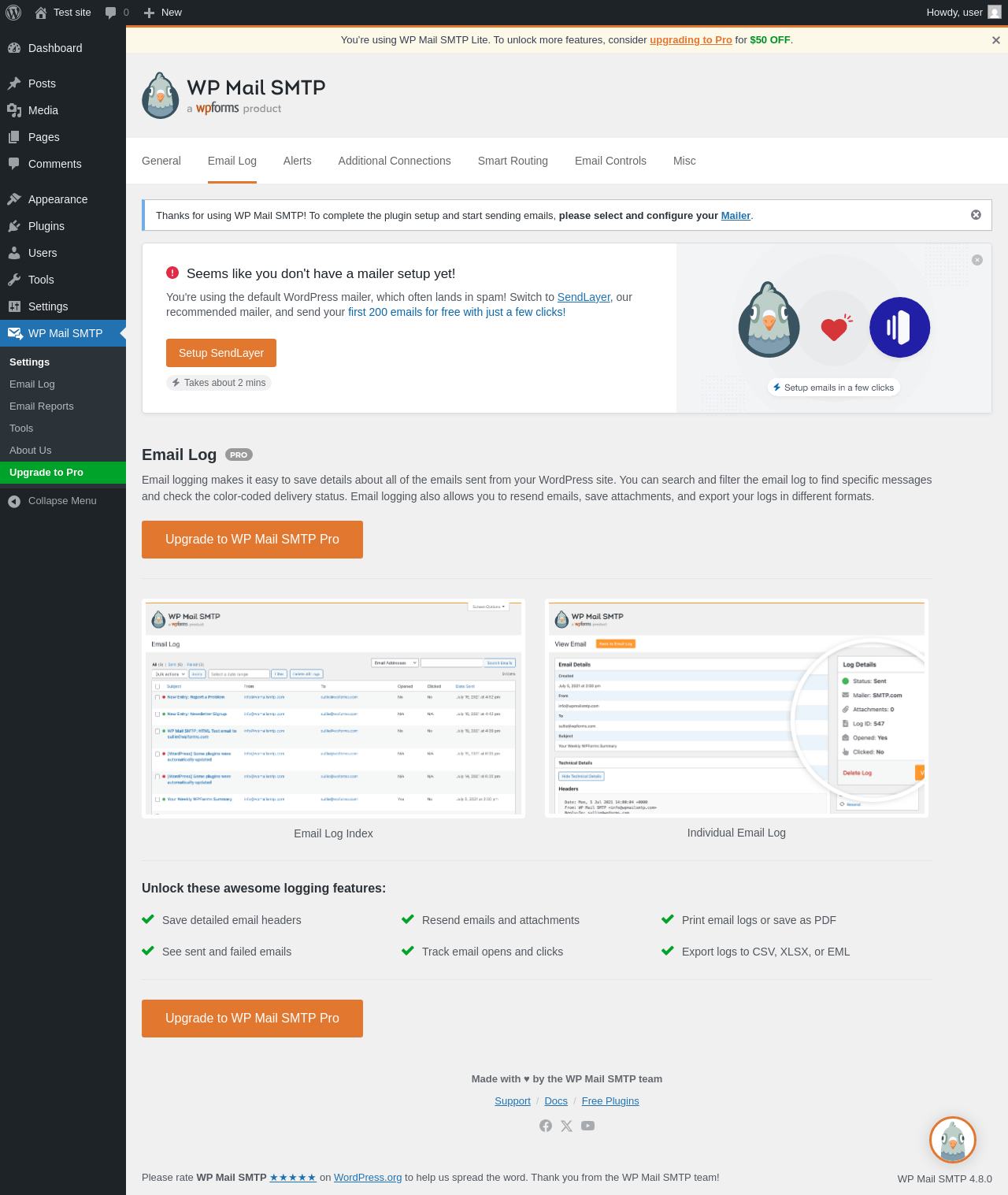Image resolution: width=1008 pixels, height=1195 pixels.
Task: Click the Setup SendLayer button
Action: 221,353
